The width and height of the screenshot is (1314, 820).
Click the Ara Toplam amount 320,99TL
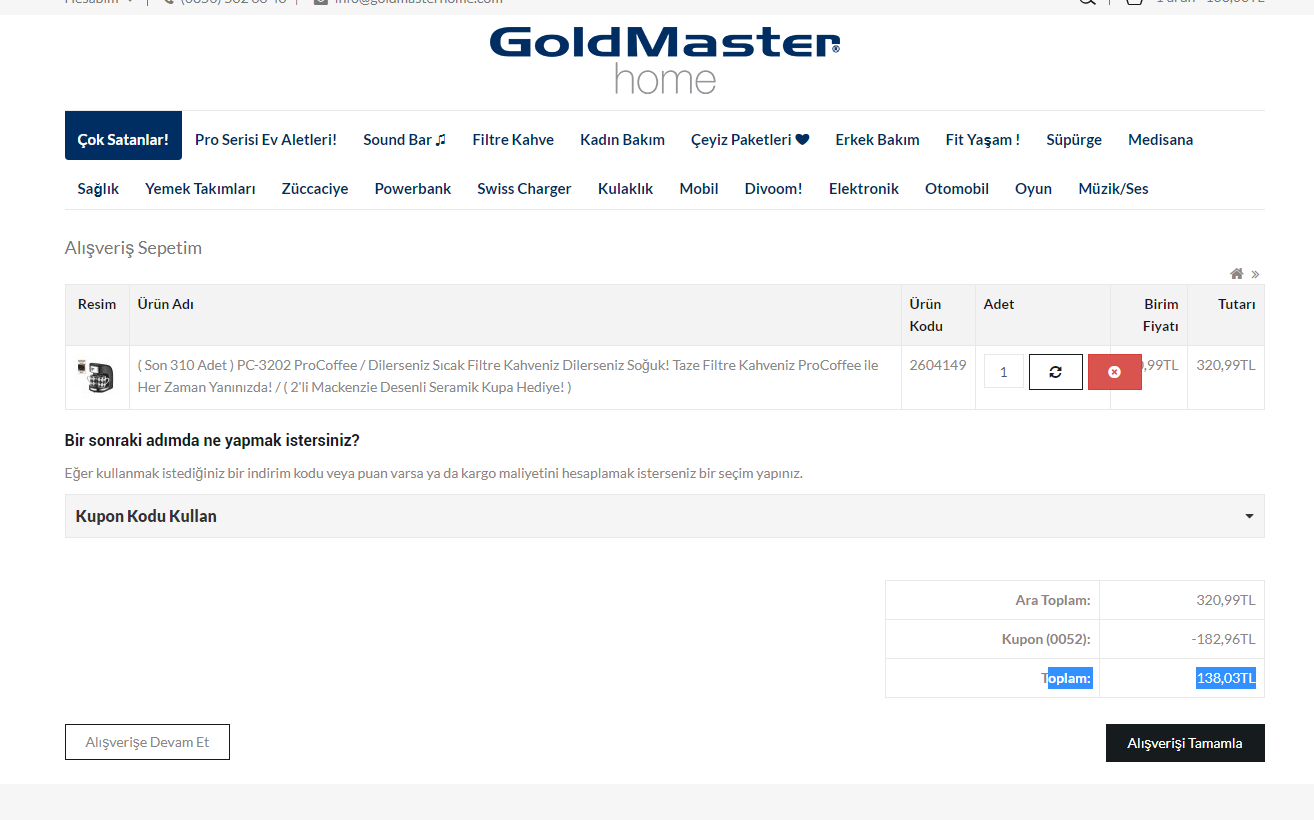1226,600
